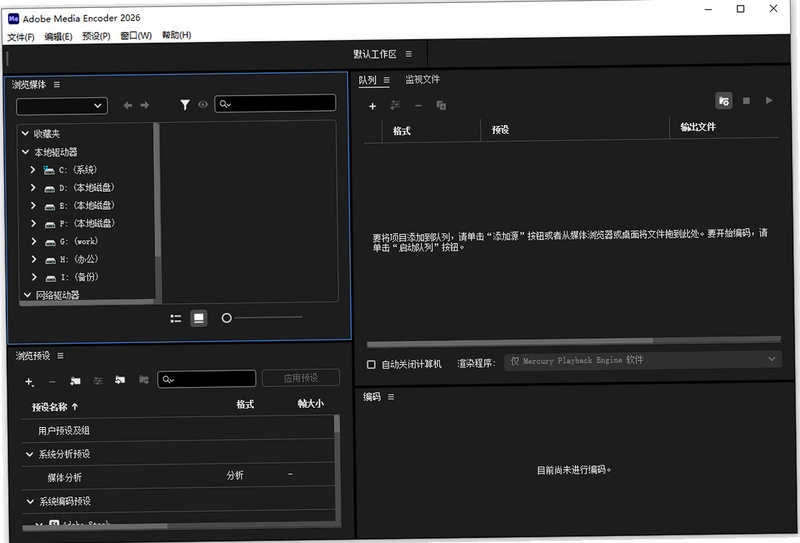Click the thumbnail size slider handle
The height and width of the screenshot is (543, 800).
(x=227, y=318)
